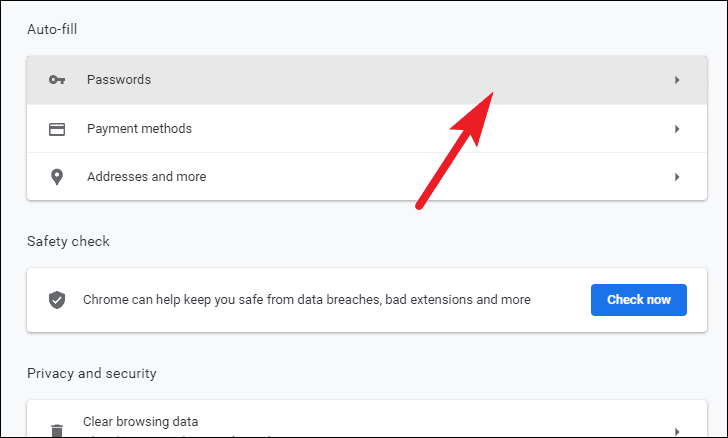Click the trash bin icon for Clear browsing data
This screenshot has width=728, height=438.
click(x=57, y=431)
